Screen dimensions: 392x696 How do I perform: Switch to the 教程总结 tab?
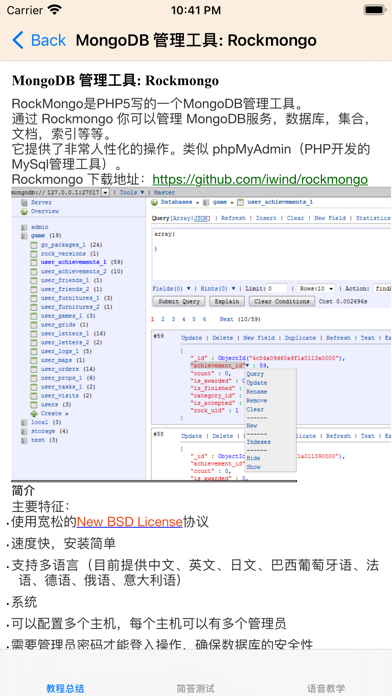[65, 688]
